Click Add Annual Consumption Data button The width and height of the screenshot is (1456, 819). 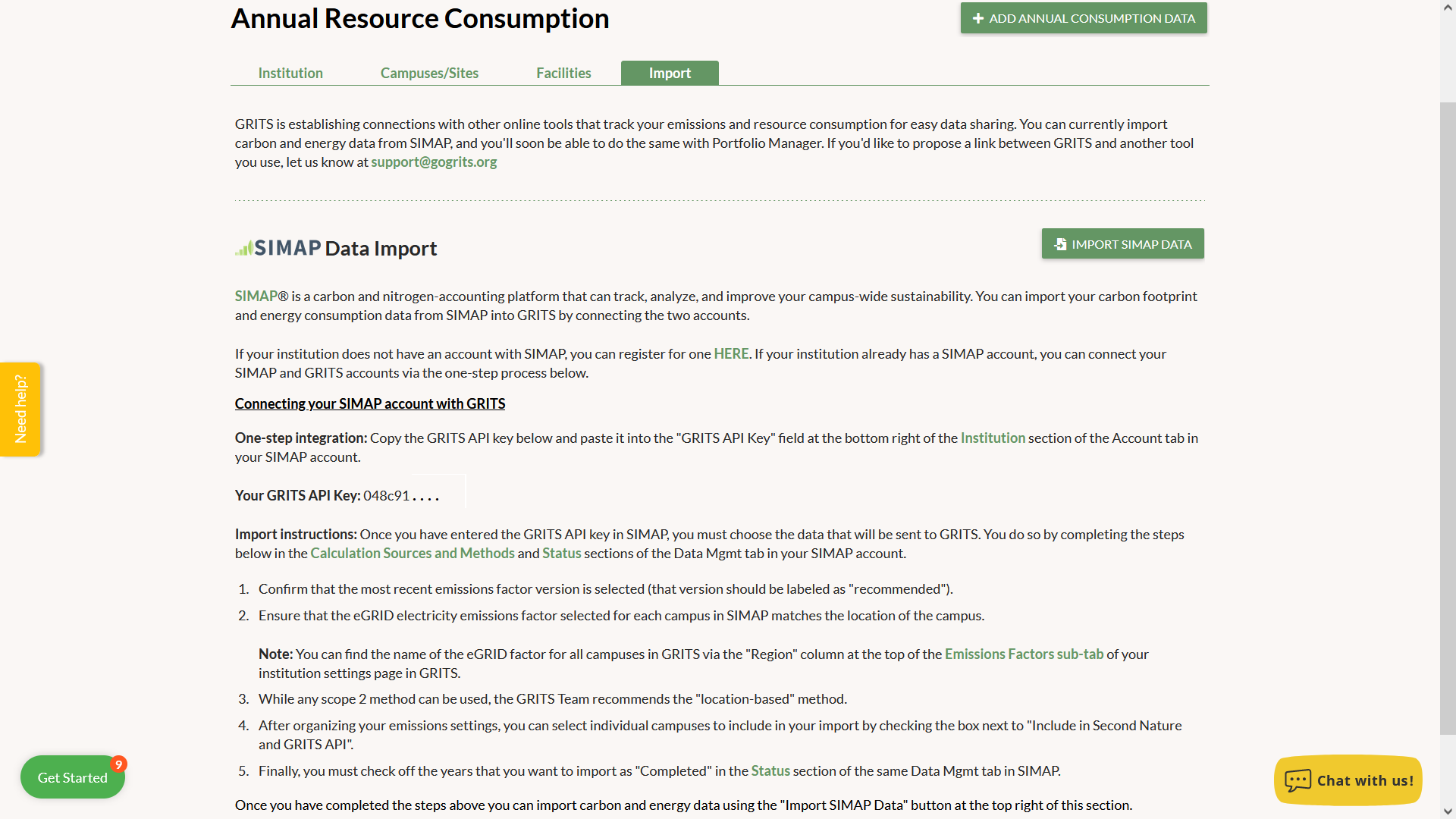click(1084, 18)
